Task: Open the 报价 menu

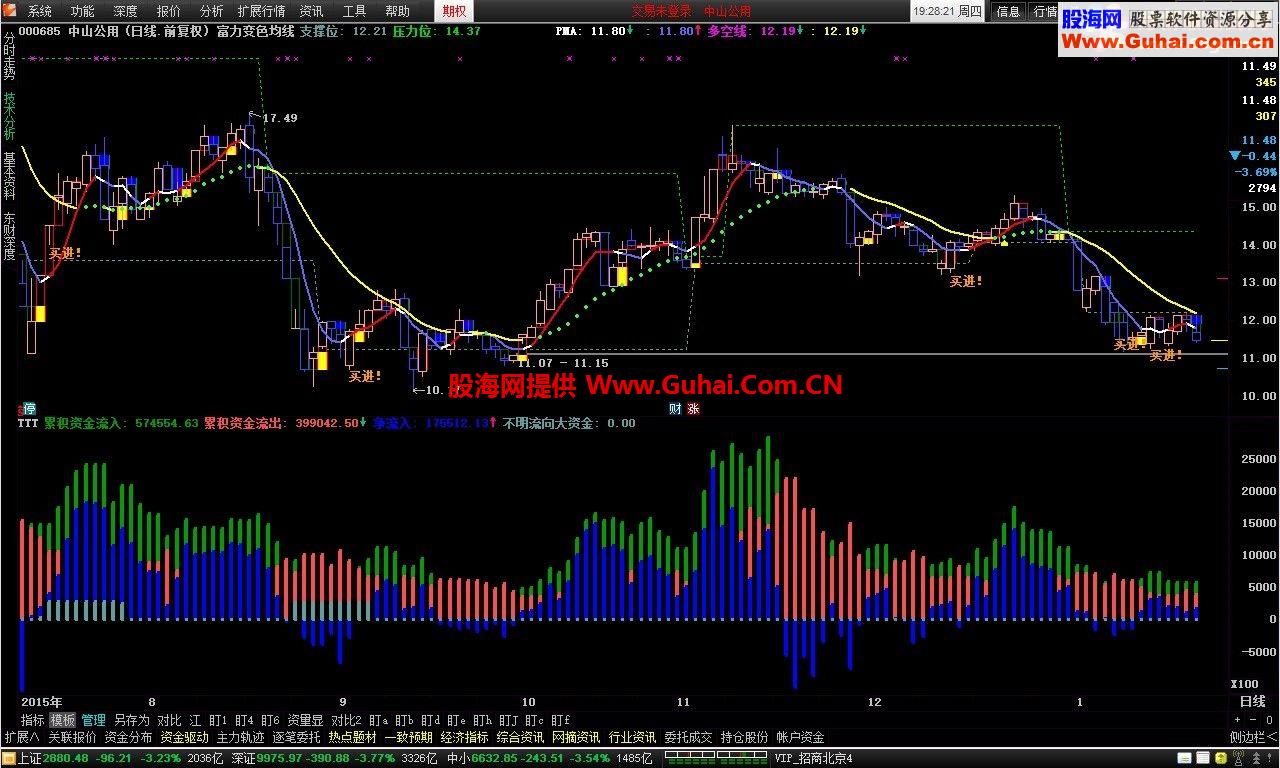Action: pyautogui.click(x=169, y=11)
